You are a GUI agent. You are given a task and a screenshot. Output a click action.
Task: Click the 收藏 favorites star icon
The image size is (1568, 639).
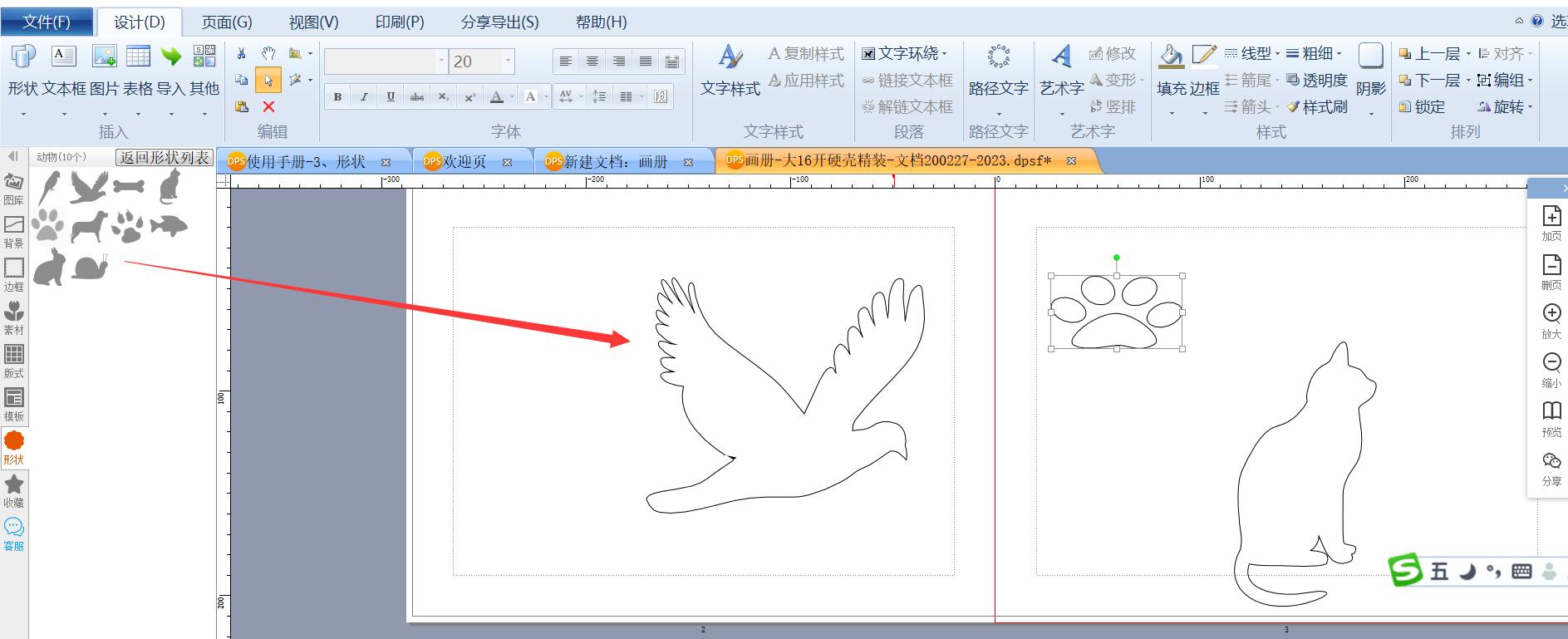pos(14,484)
